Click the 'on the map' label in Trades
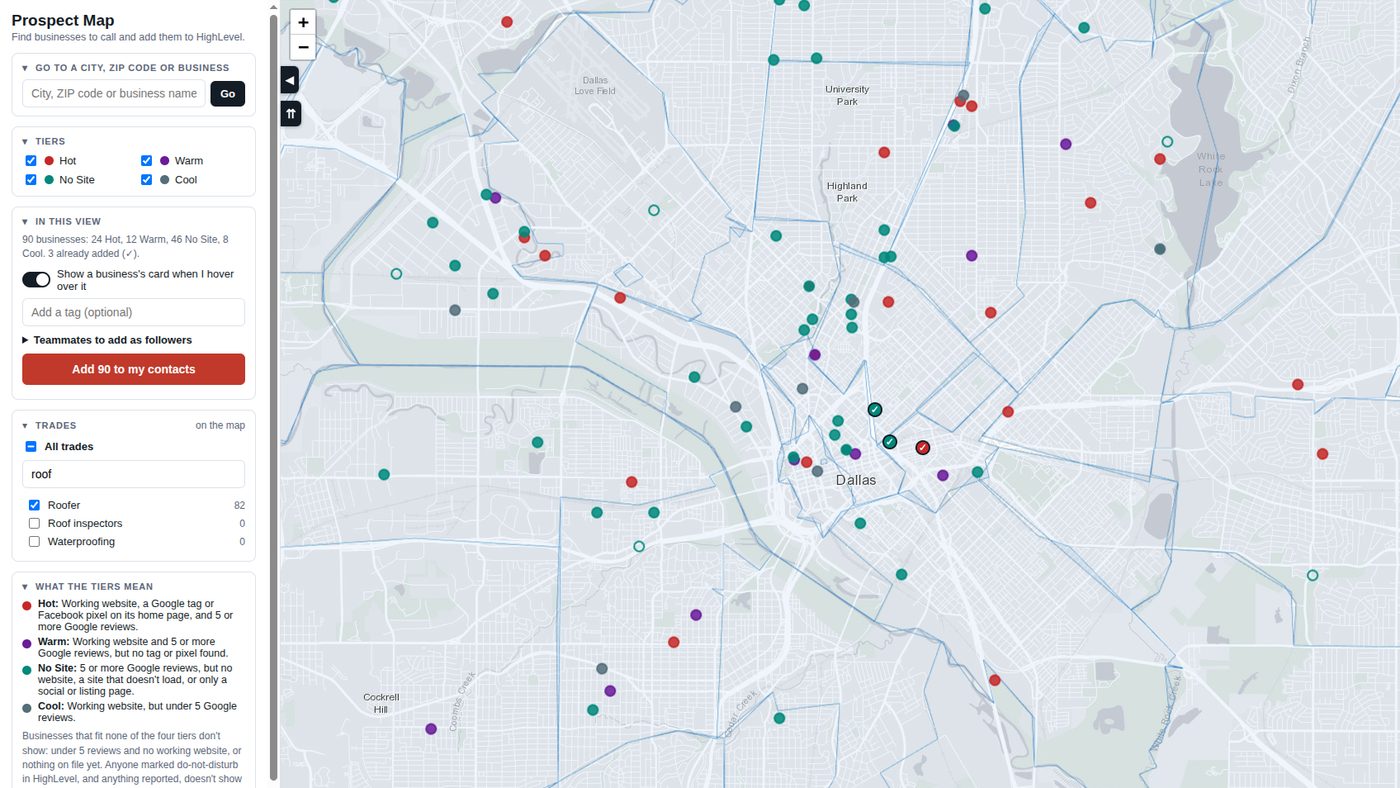Image resolution: width=1400 pixels, height=788 pixels. point(220,425)
